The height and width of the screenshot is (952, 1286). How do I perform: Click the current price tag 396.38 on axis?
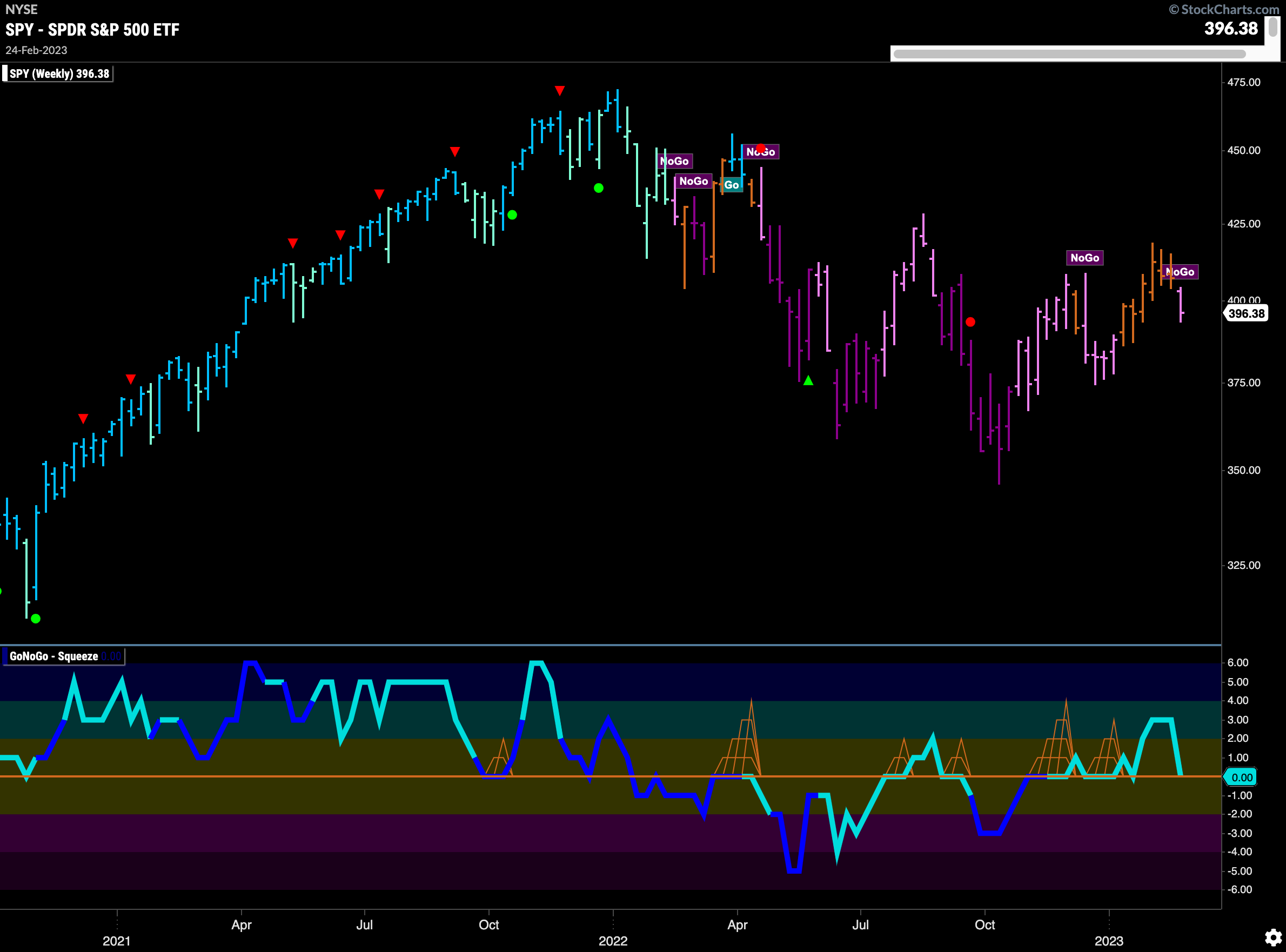(x=1245, y=313)
